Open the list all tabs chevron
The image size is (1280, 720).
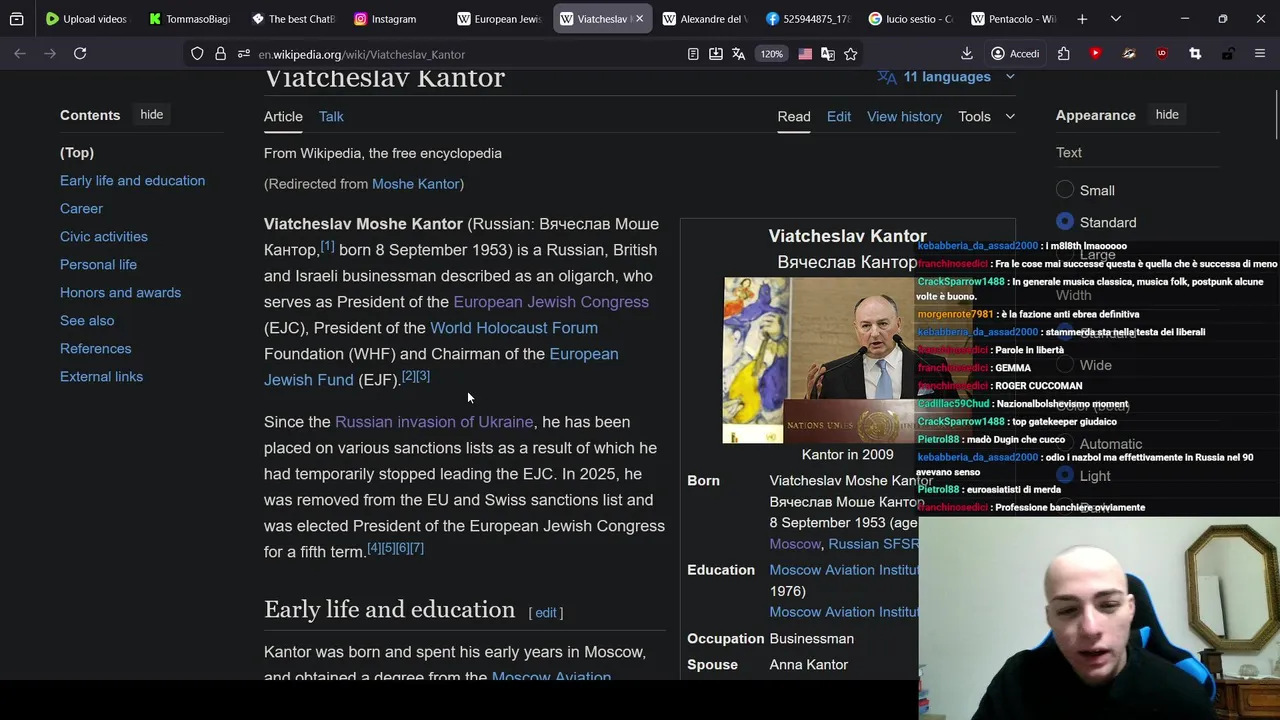click(1116, 19)
